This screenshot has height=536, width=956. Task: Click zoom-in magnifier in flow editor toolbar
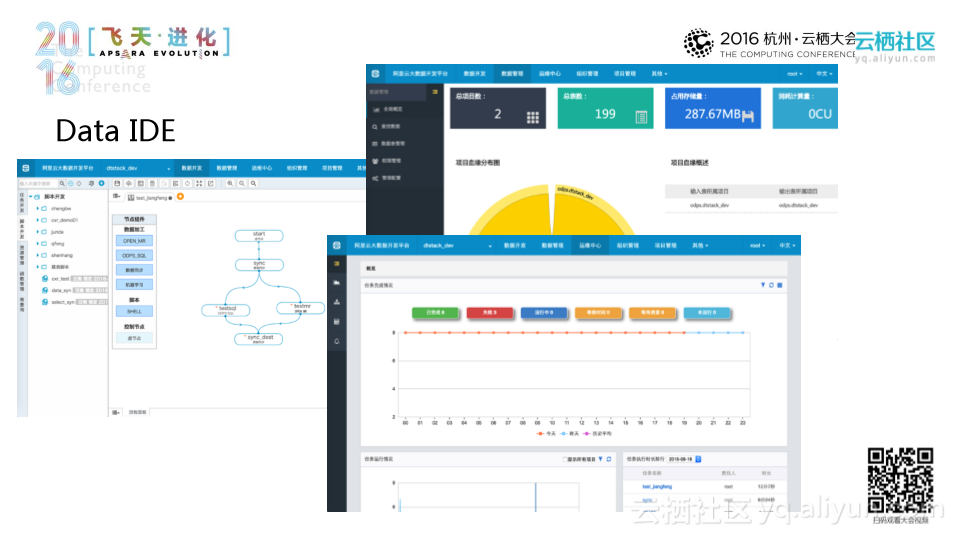(230, 183)
